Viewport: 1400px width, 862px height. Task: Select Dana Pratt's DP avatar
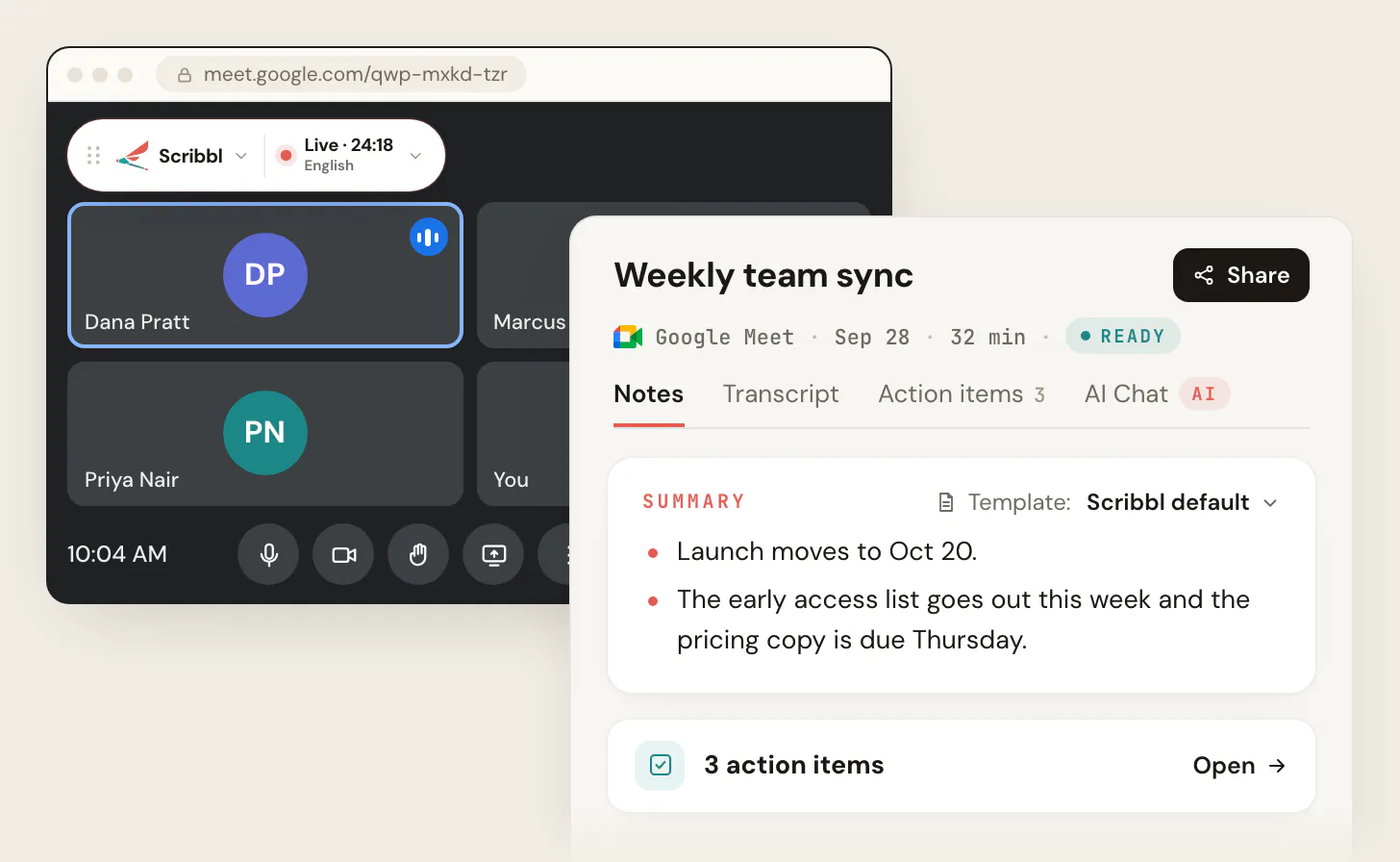[x=265, y=275]
